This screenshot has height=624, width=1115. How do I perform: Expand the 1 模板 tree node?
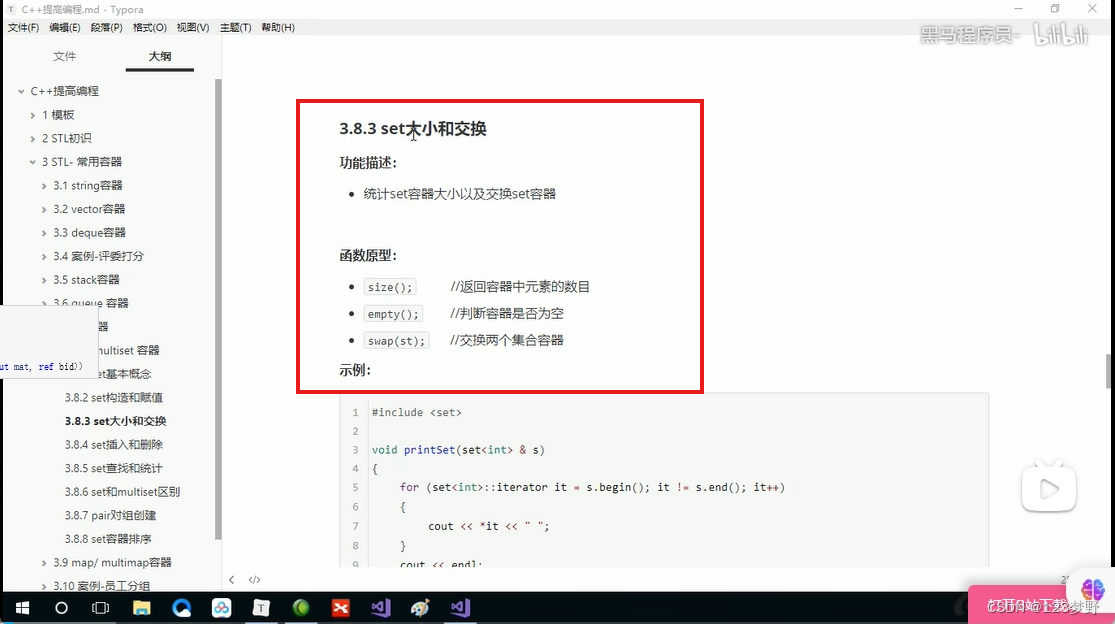33,114
